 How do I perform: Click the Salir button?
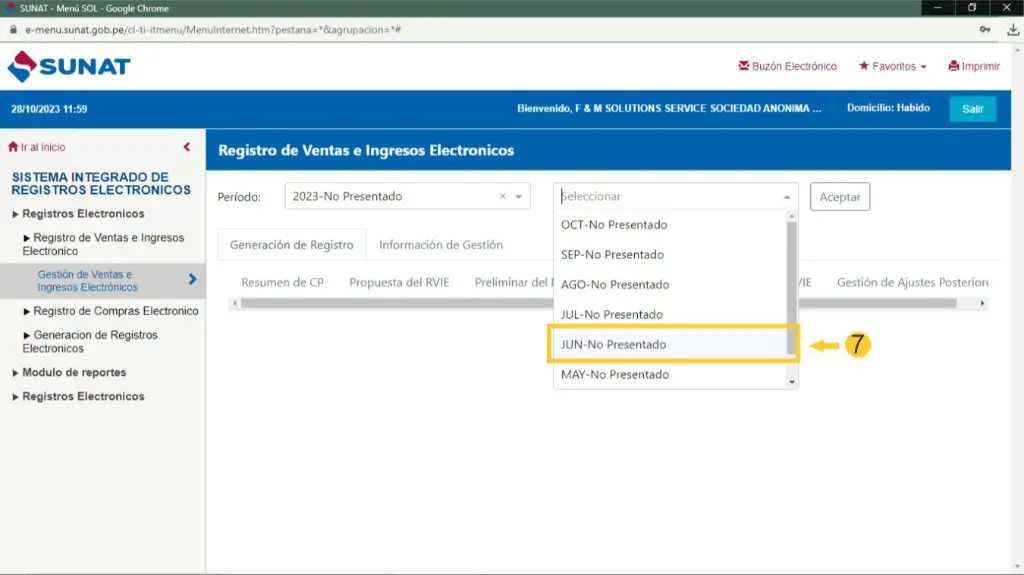pos(972,109)
